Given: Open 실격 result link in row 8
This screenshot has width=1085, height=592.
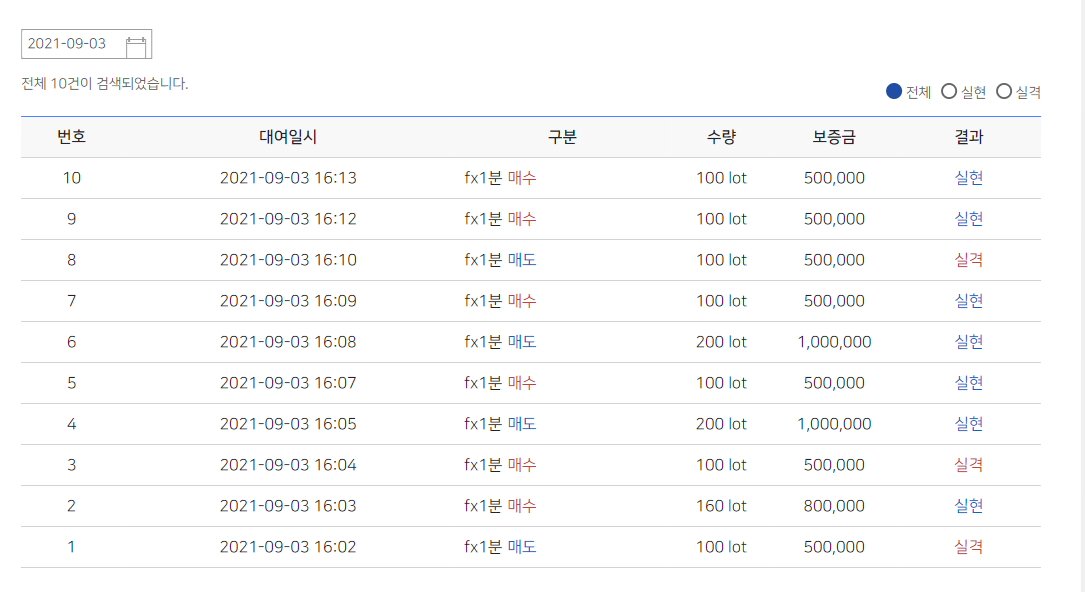Looking at the screenshot, I should pyautogui.click(x=969, y=260).
